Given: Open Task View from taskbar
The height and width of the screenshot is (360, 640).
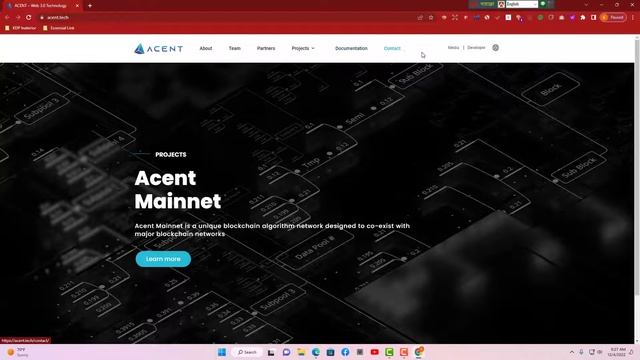Looking at the screenshot, I should [271, 352].
